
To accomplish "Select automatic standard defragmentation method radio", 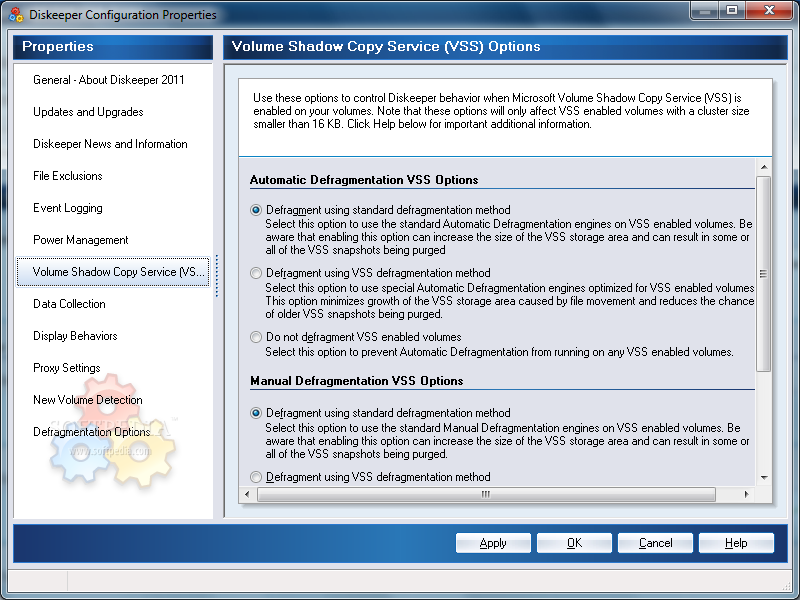I will [256, 210].
